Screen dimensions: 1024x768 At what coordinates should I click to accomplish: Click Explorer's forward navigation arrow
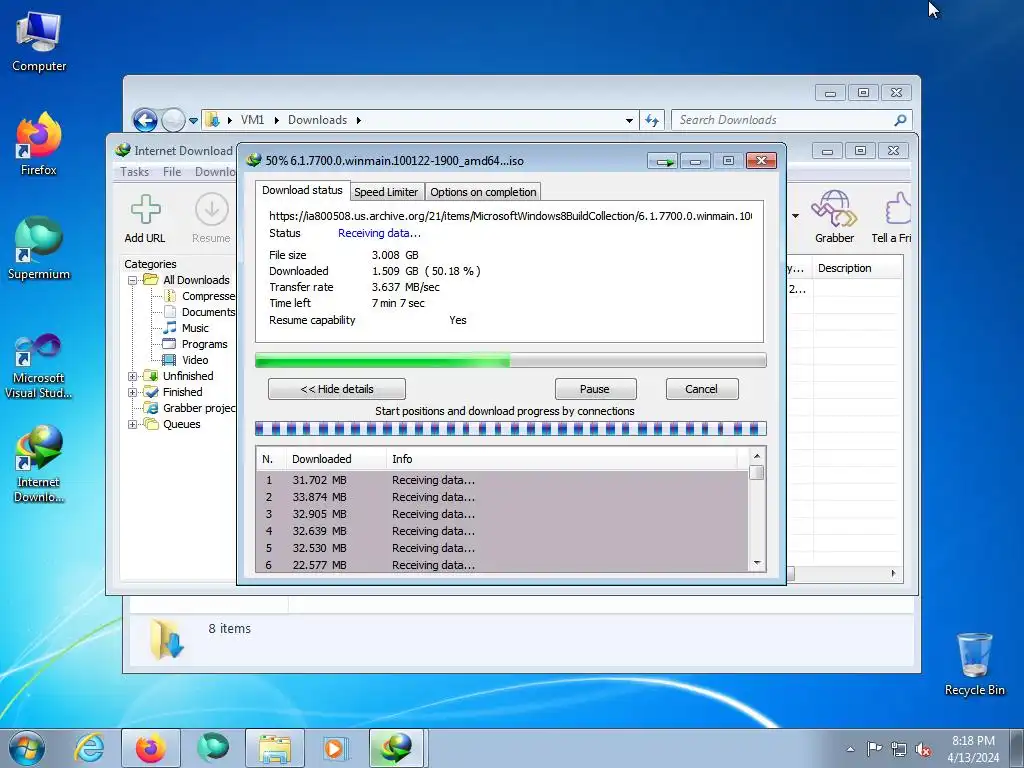coord(173,120)
